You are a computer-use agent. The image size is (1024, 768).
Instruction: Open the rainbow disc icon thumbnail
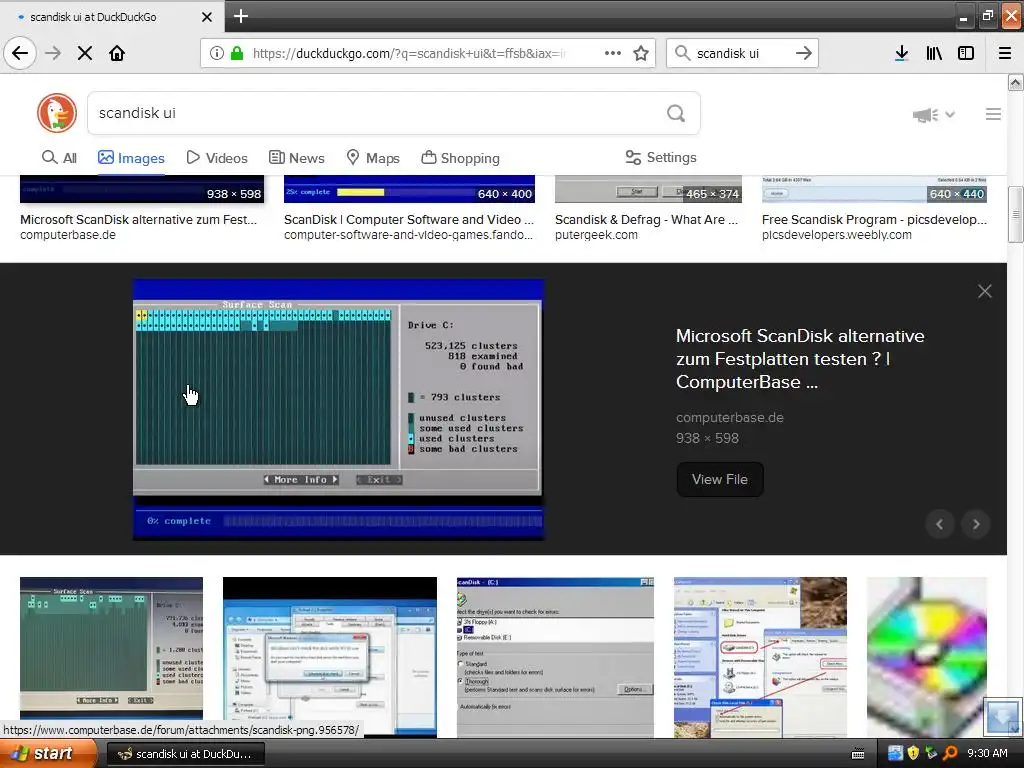coord(926,656)
